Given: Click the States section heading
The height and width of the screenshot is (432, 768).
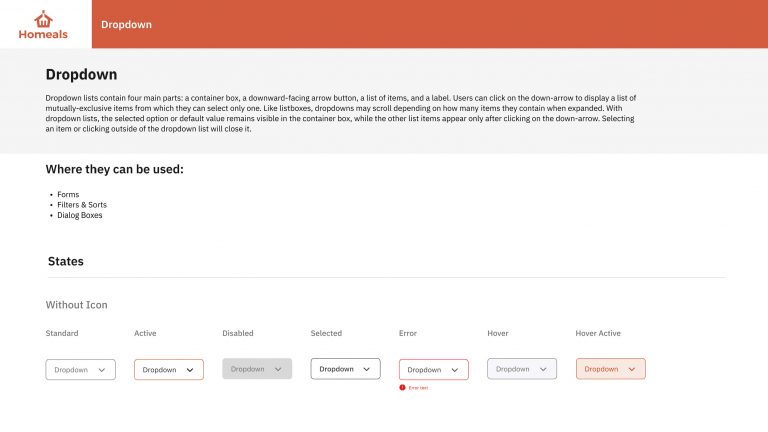Looking at the screenshot, I should tap(66, 261).
